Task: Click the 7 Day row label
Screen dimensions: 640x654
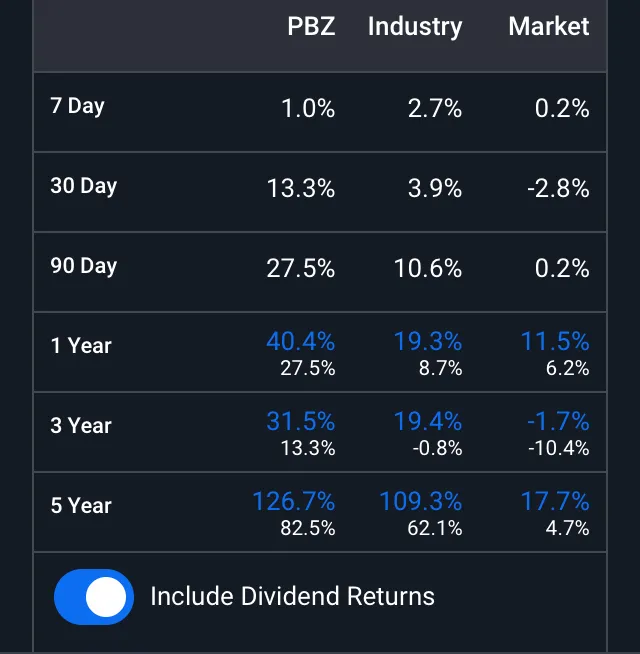Action: [77, 106]
